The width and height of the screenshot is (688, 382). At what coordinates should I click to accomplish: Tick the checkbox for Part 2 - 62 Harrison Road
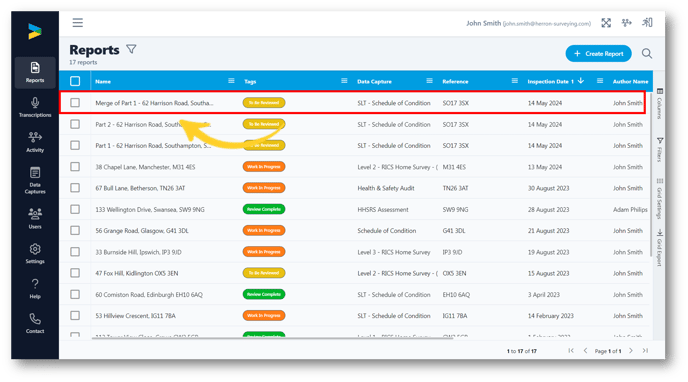coord(75,124)
